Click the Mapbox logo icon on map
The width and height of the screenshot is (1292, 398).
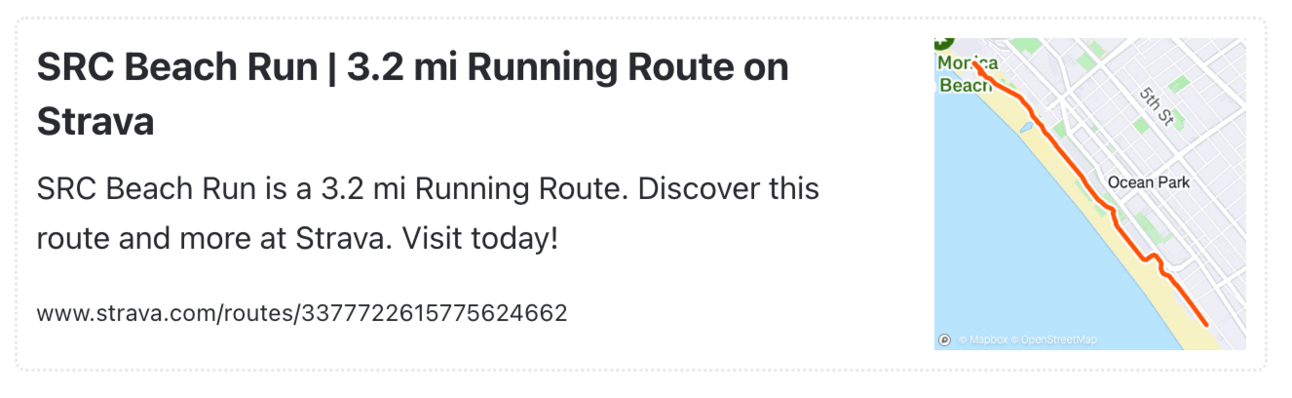pyautogui.click(x=943, y=340)
